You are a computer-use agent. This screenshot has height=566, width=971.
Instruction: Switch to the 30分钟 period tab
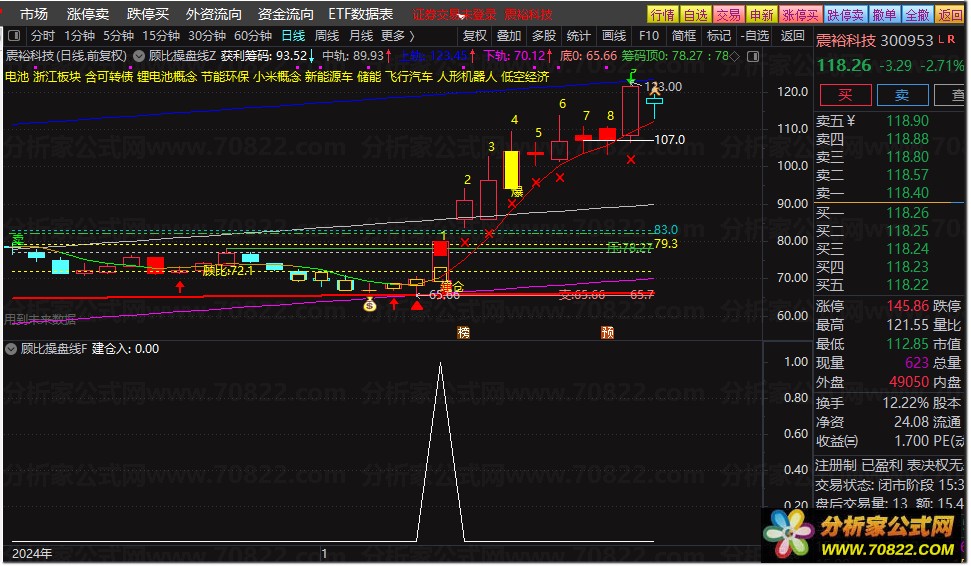coord(207,36)
